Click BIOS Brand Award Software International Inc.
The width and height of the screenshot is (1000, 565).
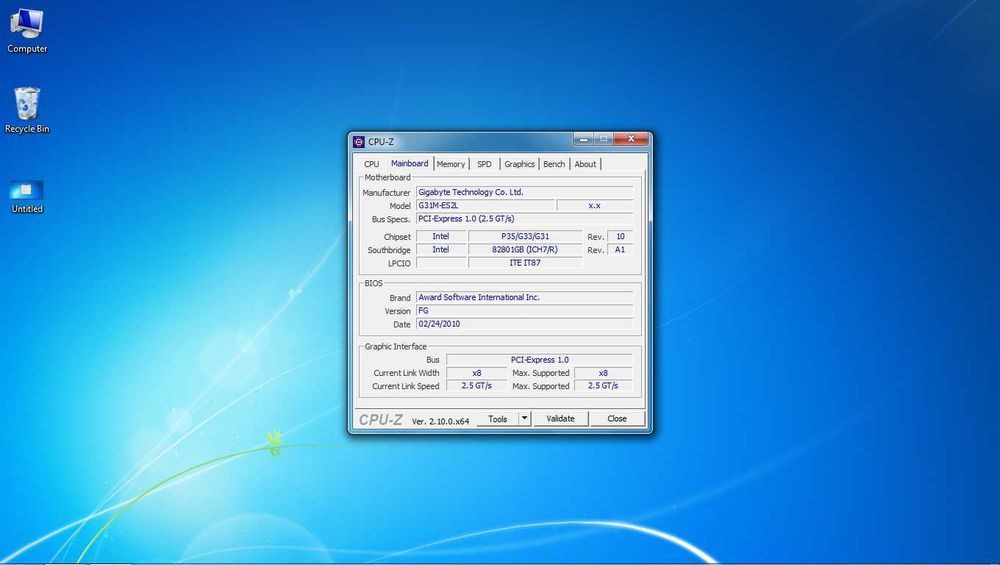click(524, 297)
